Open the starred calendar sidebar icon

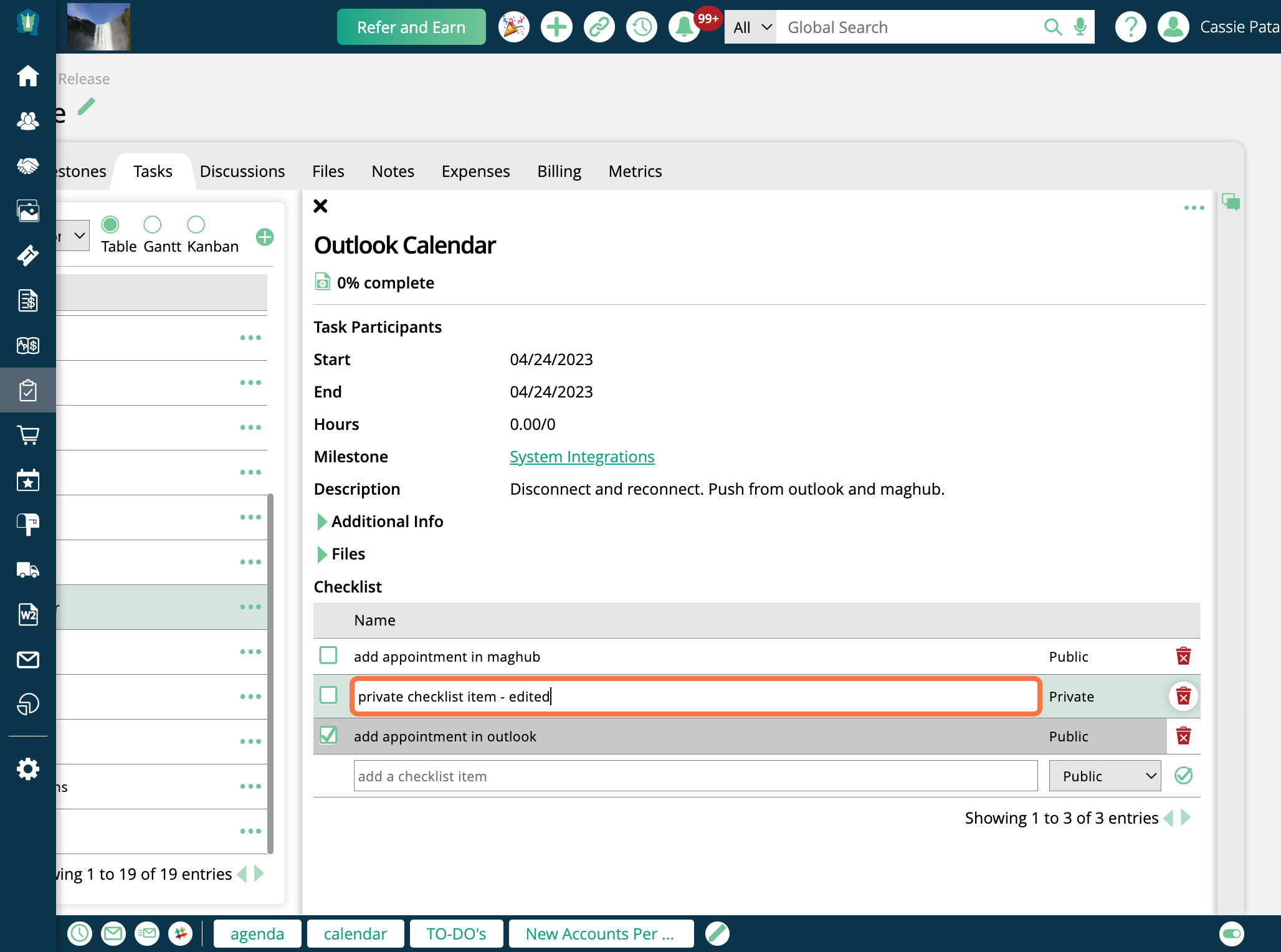[28, 480]
